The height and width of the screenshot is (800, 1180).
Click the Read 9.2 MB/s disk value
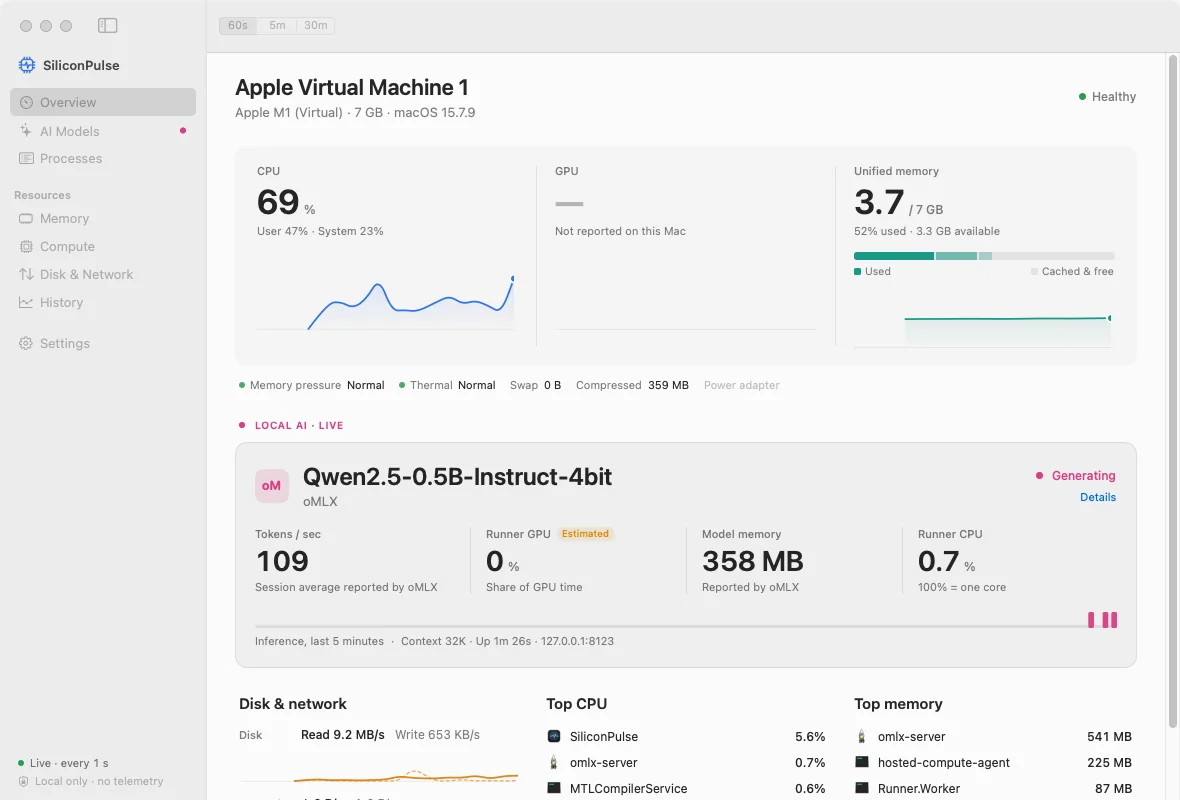click(342, 735)
